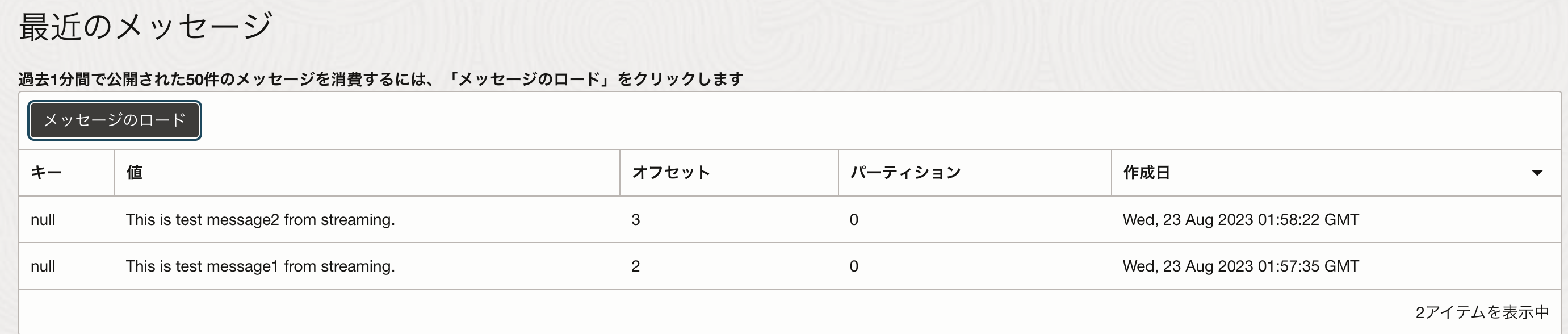Viewport: 1568px width, 334px height.
Task: Click partition value 0 for message2
Action: coord(853,219)
